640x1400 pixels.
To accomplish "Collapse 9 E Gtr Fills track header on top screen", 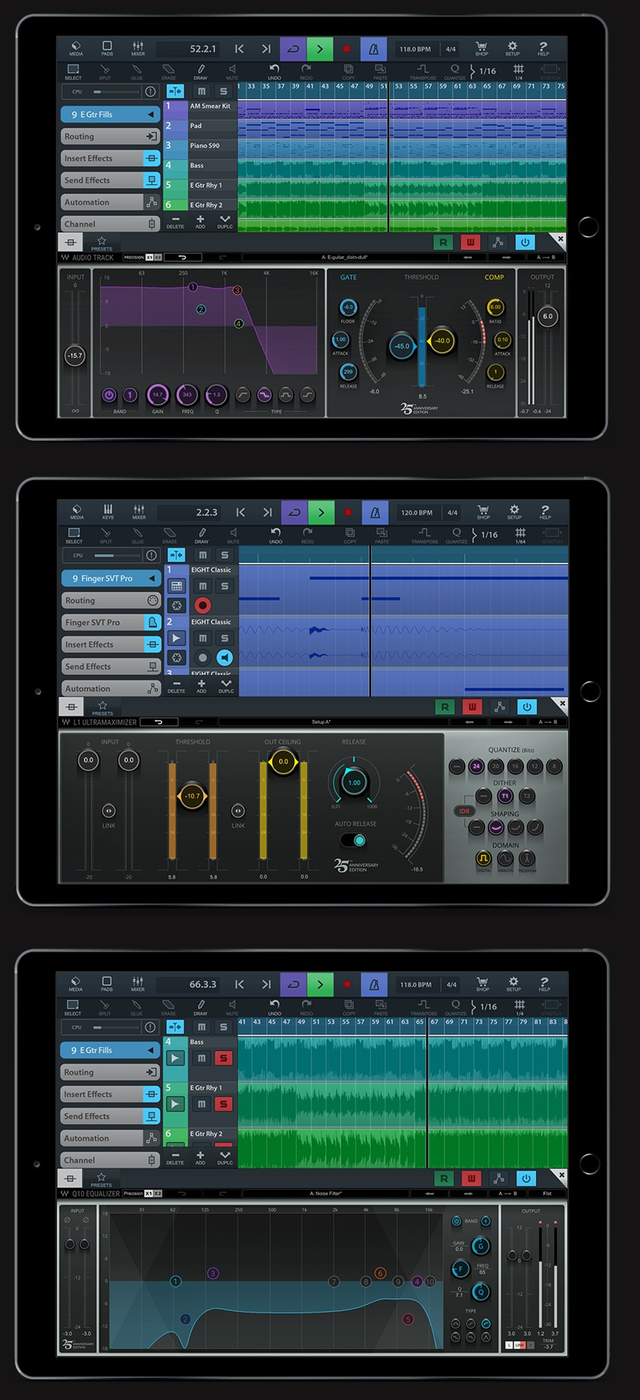I will click(110, 114).
